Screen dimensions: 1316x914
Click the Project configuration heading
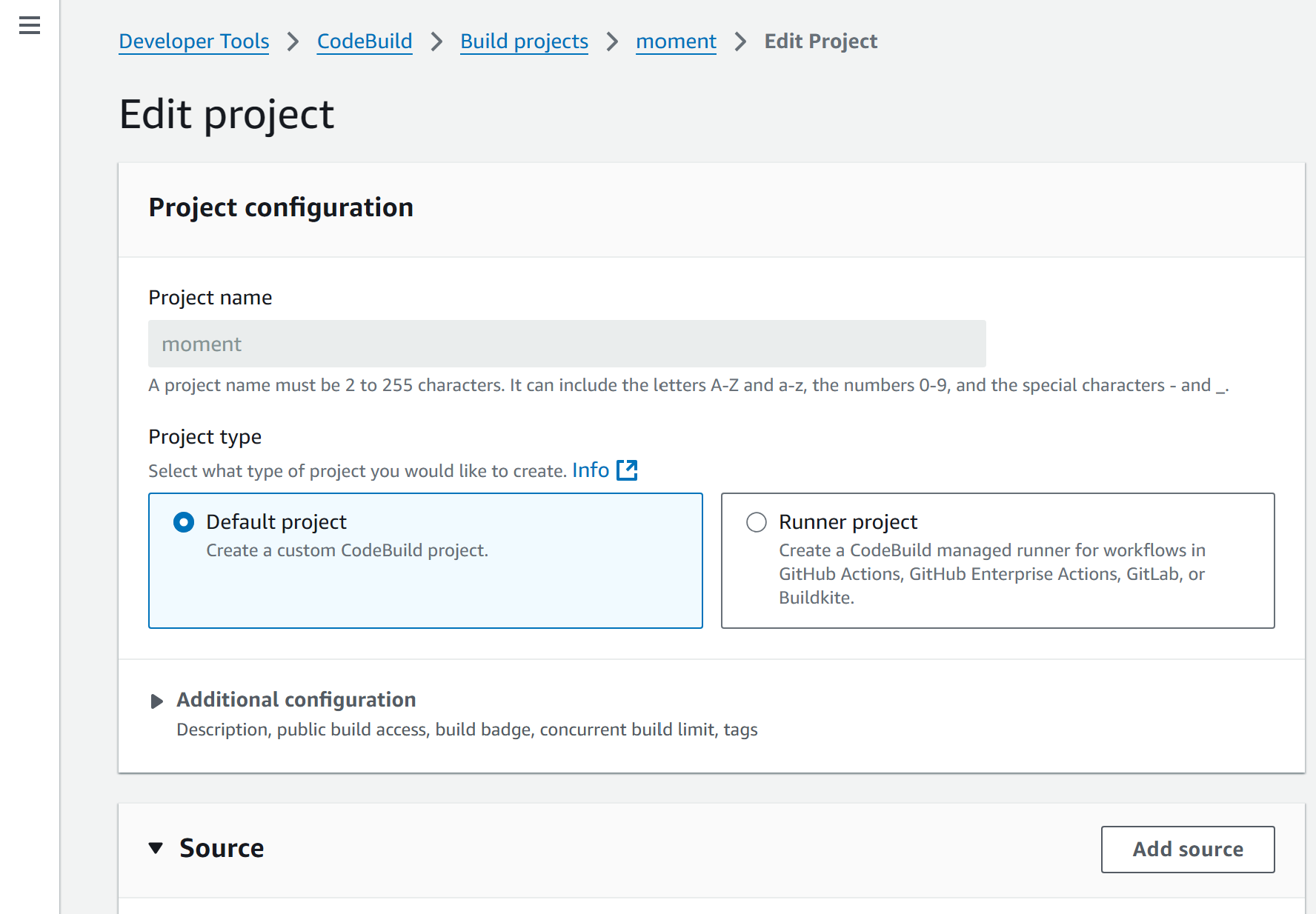[281, 207]
